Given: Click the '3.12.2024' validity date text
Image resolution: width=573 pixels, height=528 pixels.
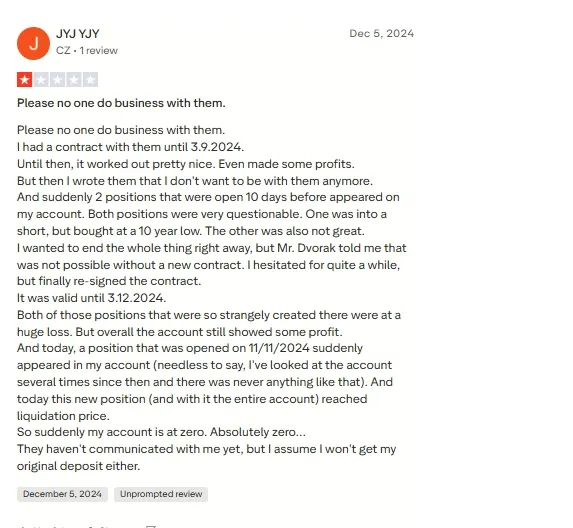Looking at the screenshot, I should click(137, 298).
